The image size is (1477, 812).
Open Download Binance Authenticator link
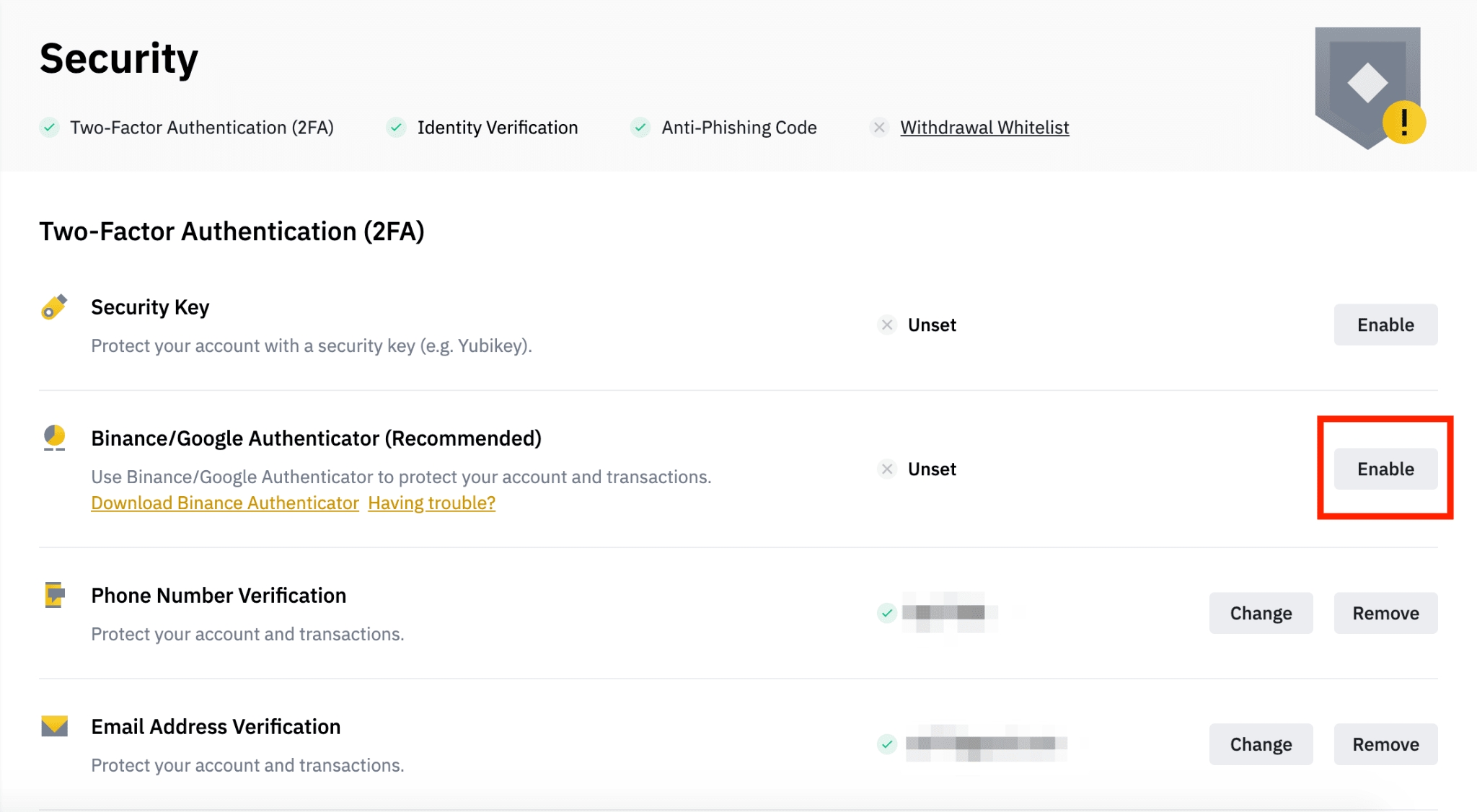click(x=225, y=503)
